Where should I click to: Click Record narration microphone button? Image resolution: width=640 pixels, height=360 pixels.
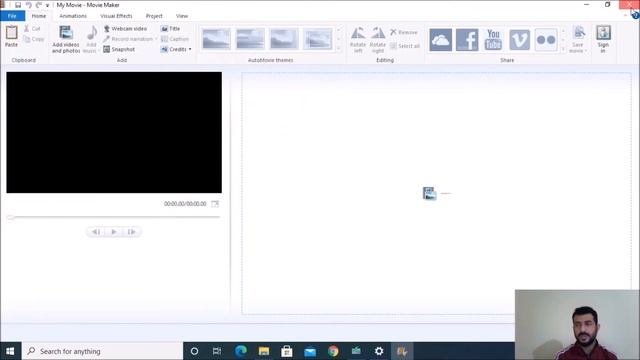click(128, 39)
